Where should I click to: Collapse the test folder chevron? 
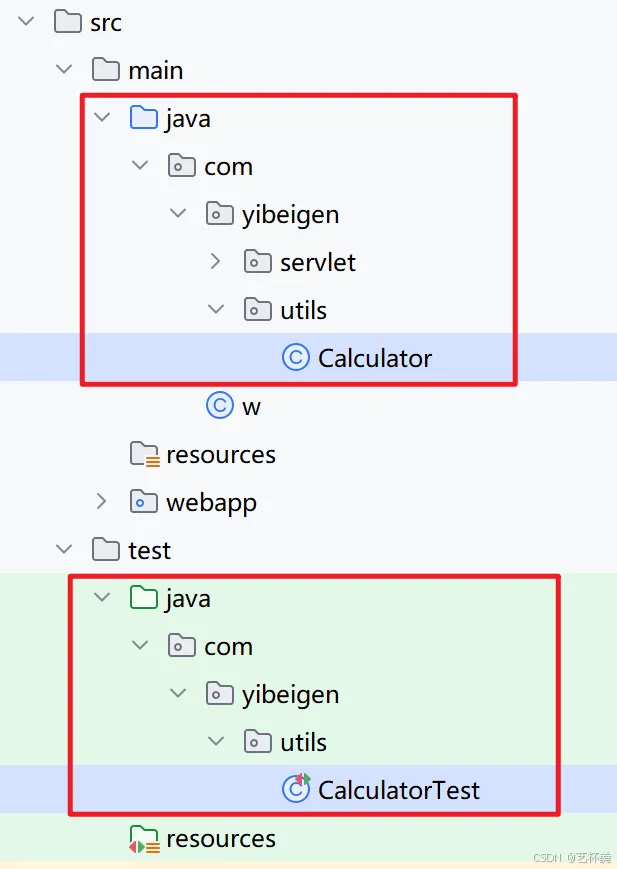click(x=64, y=549)
